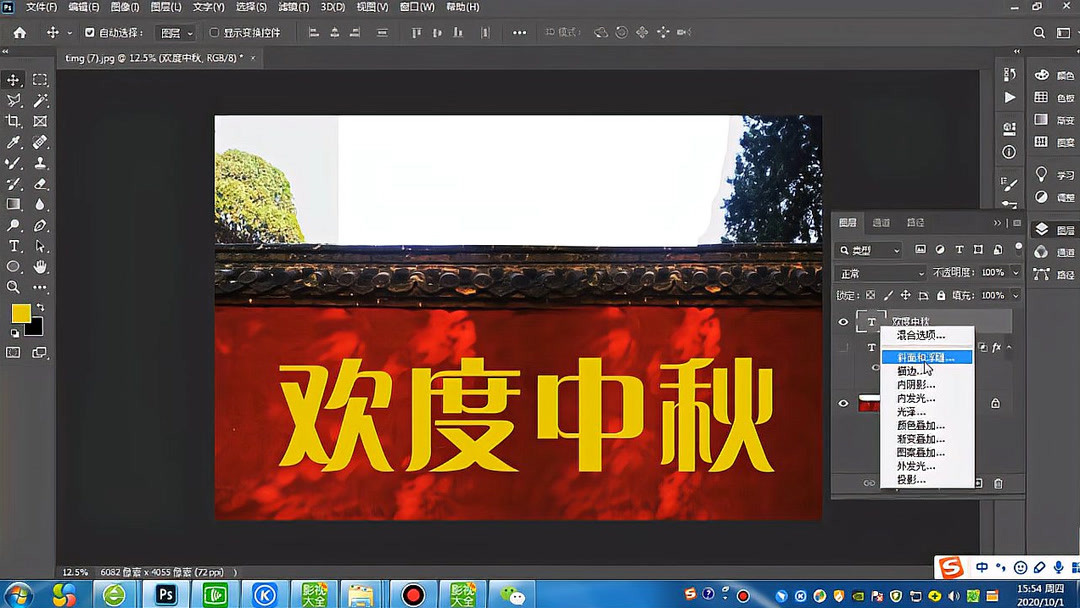Toggle the 自动选择 checkbox in options bar
The width and height of the screenshot is (1080, 608).
coord(91,32)
